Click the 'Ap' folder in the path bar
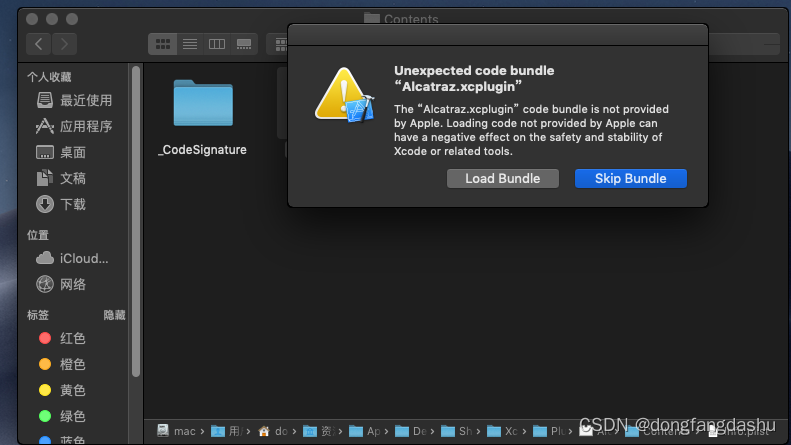The image size is (791, 445). pos(365,431)
